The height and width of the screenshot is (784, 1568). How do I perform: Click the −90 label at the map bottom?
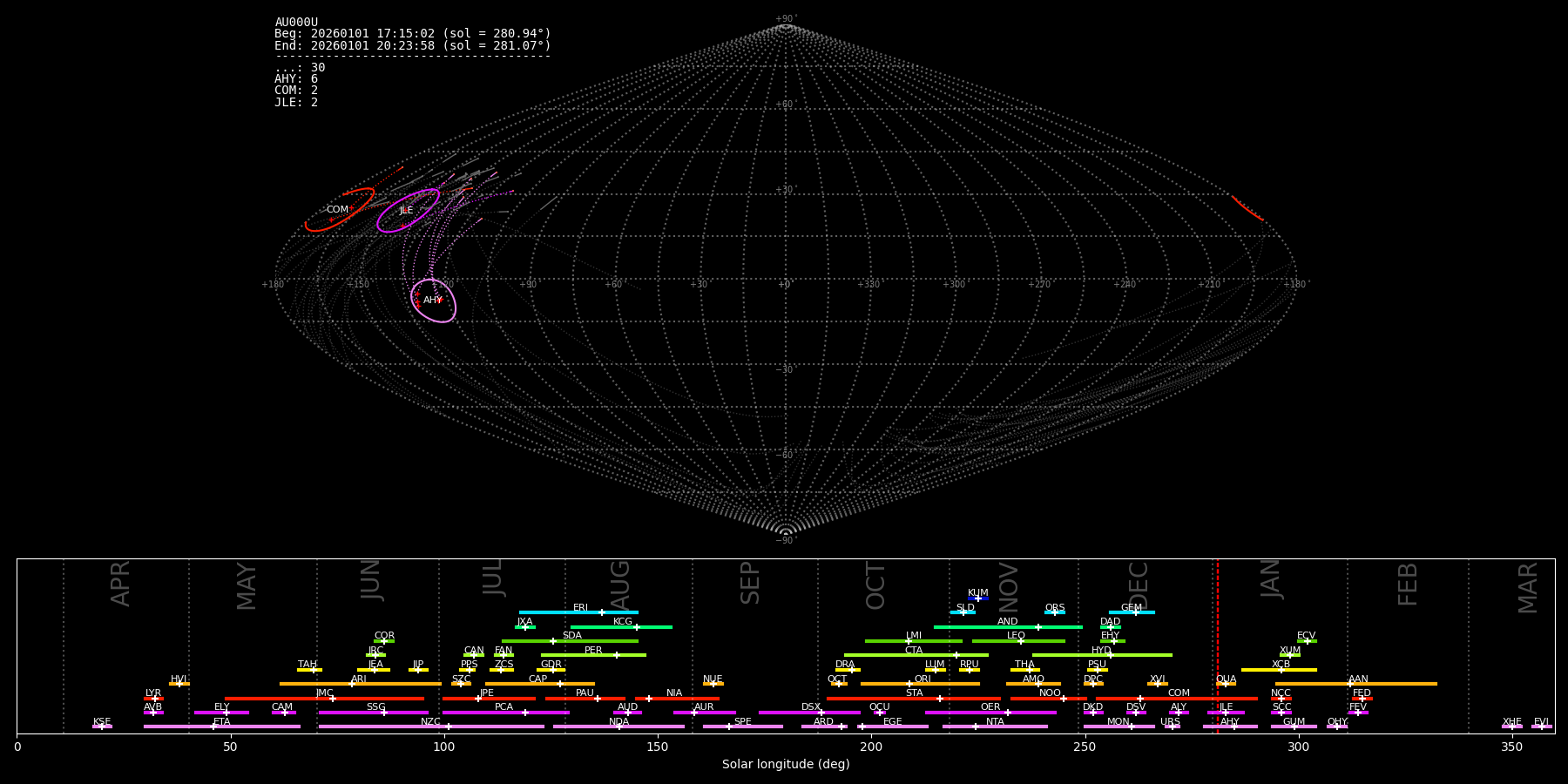(x=785, y=540)
